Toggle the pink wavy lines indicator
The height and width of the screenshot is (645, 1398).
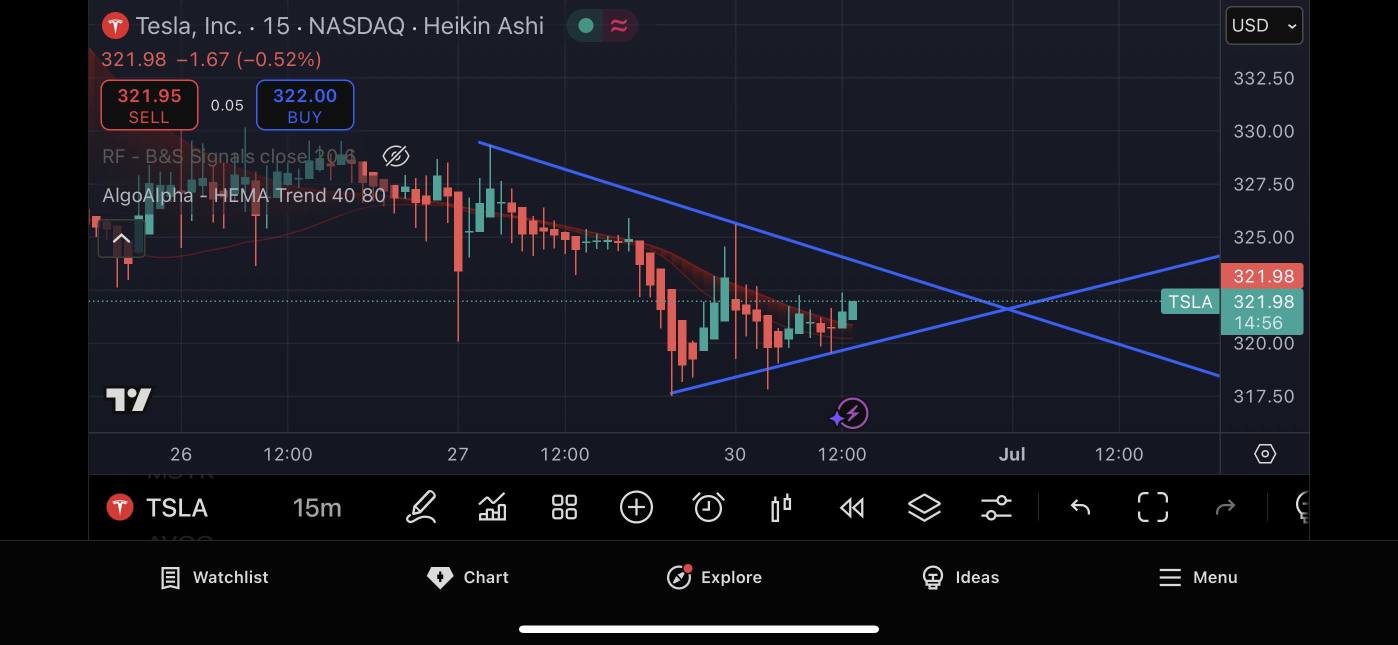click(x=619, y=26)
